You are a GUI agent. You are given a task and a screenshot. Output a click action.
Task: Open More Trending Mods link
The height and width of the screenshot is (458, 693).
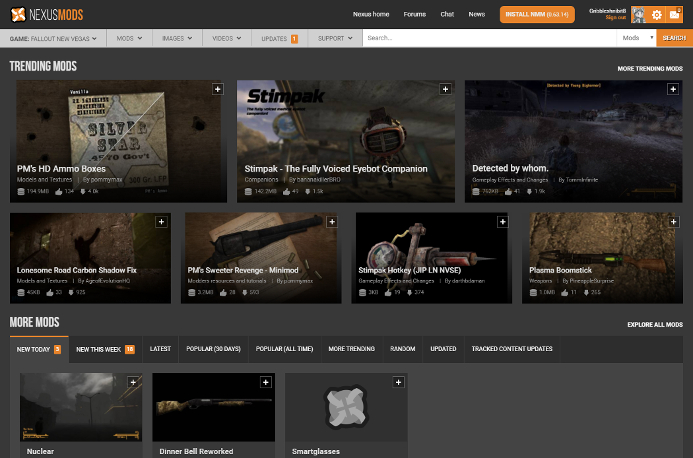pos(650,69)
